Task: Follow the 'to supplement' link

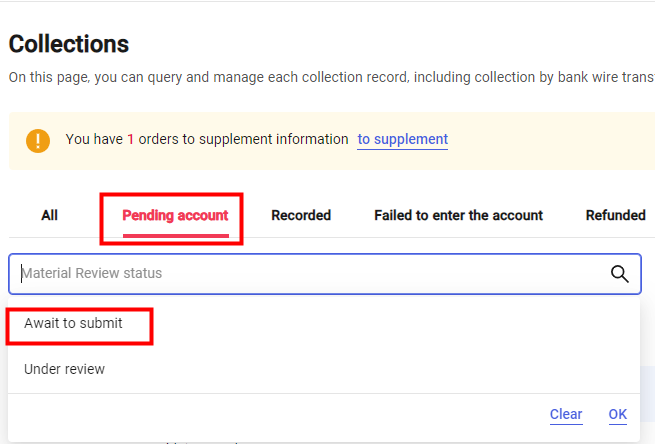Action: tap(403, 140)
